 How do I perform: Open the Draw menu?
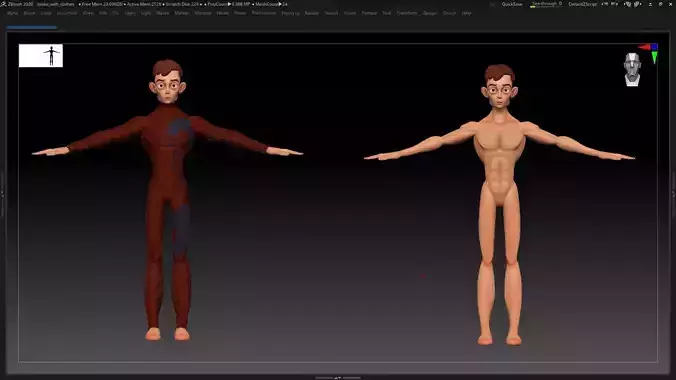click(x=88, y=13)
